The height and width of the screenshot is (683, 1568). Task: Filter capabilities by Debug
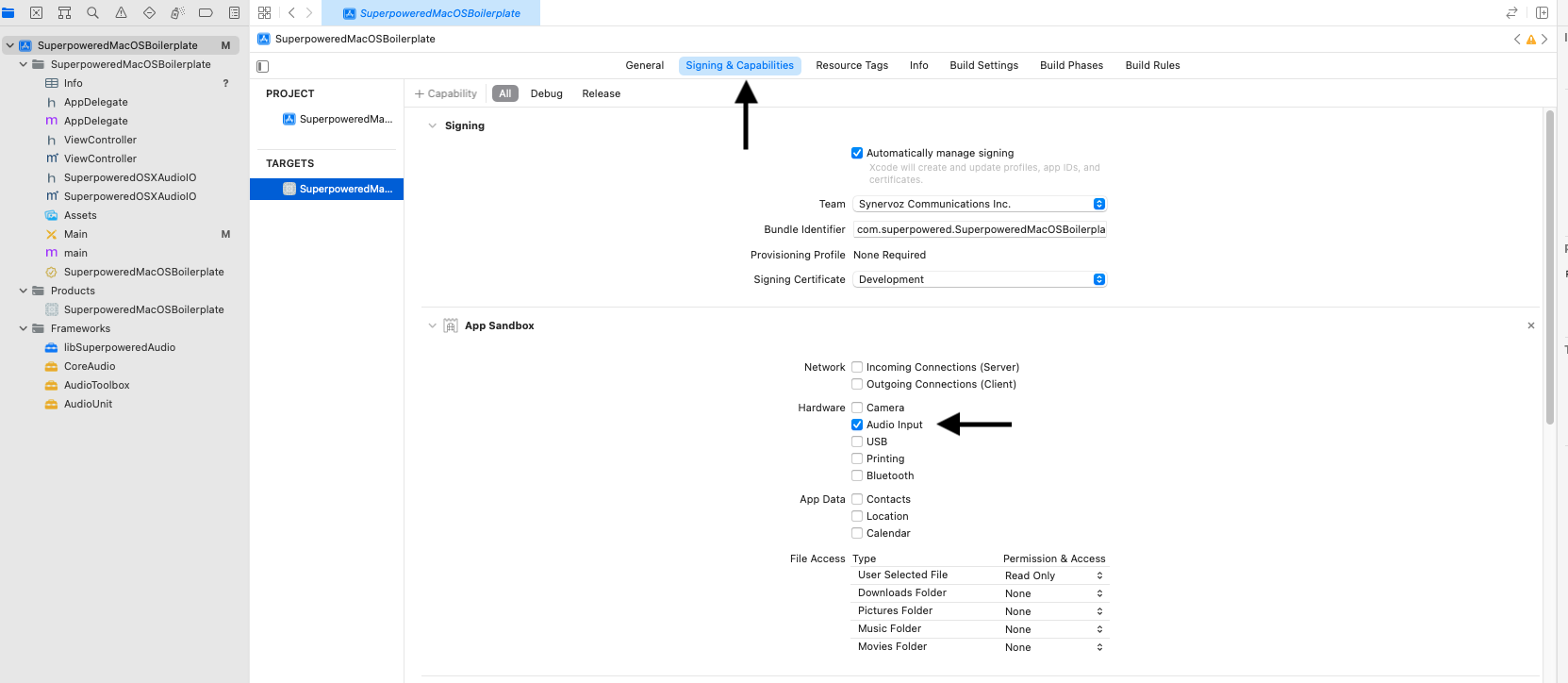coord(547,93)
